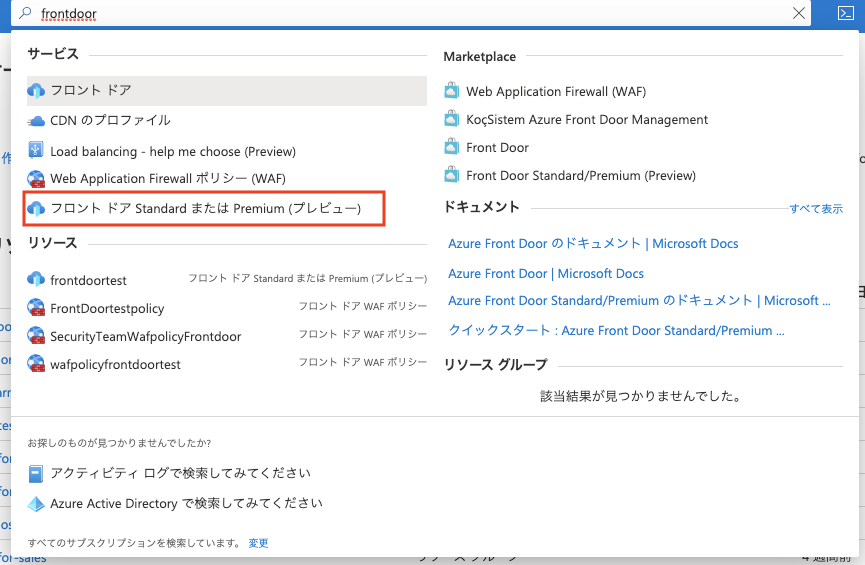865x565 pixels.
Task: Open the Cloud Shell icon
Action: (845, 13)
